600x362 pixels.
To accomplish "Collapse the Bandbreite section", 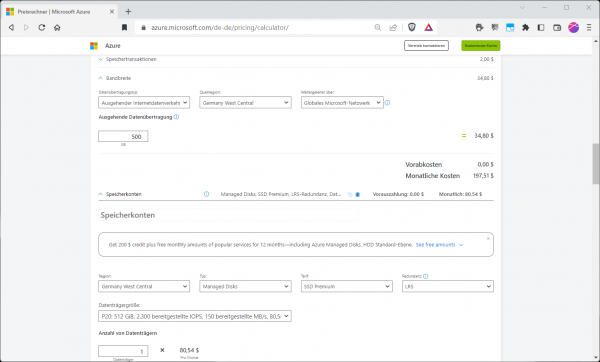I will click(x=115, y=78).
